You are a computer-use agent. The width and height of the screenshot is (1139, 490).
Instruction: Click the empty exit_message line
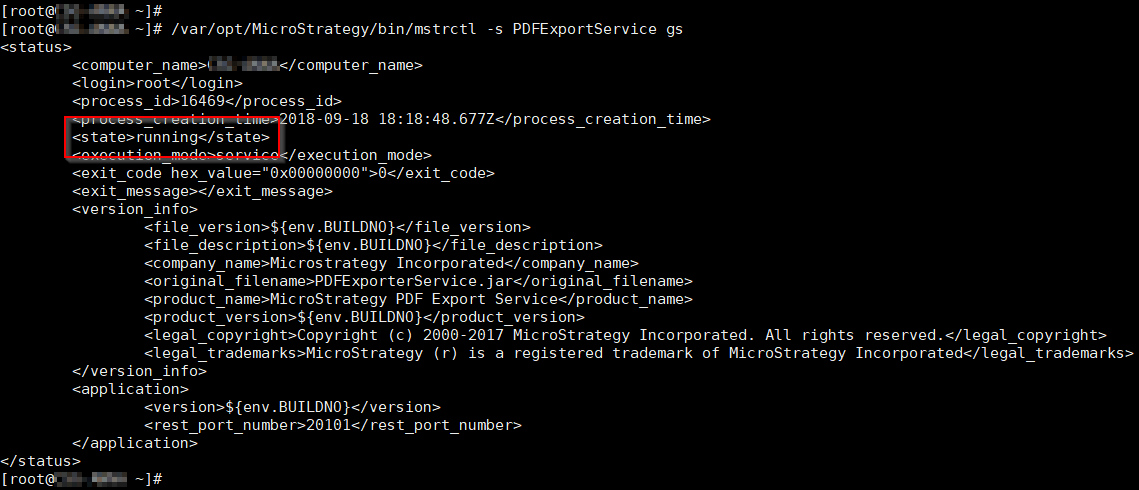click(x=202, y=192)
